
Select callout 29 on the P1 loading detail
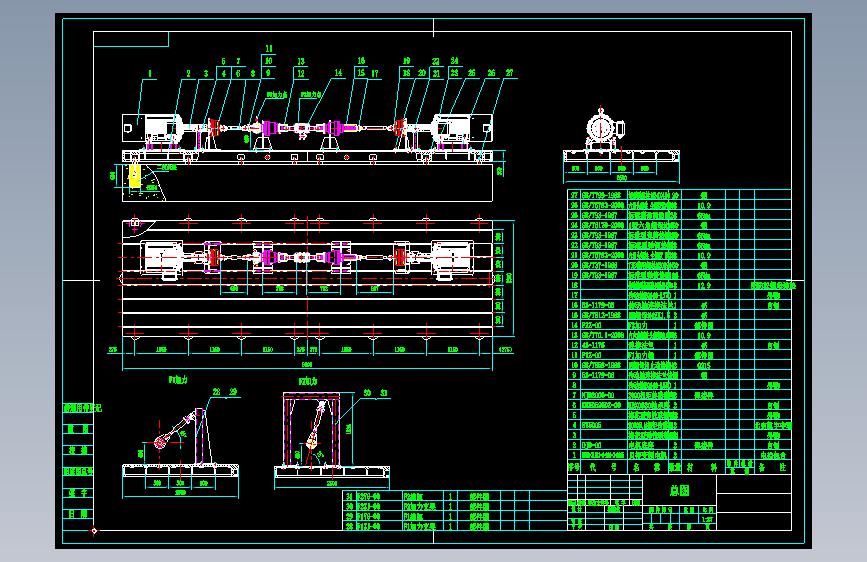(233, 392)
